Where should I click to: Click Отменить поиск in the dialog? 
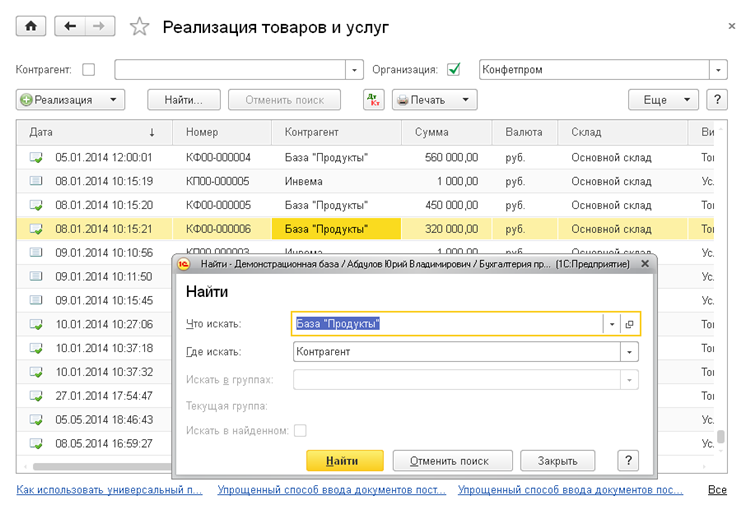click(452, 461)
